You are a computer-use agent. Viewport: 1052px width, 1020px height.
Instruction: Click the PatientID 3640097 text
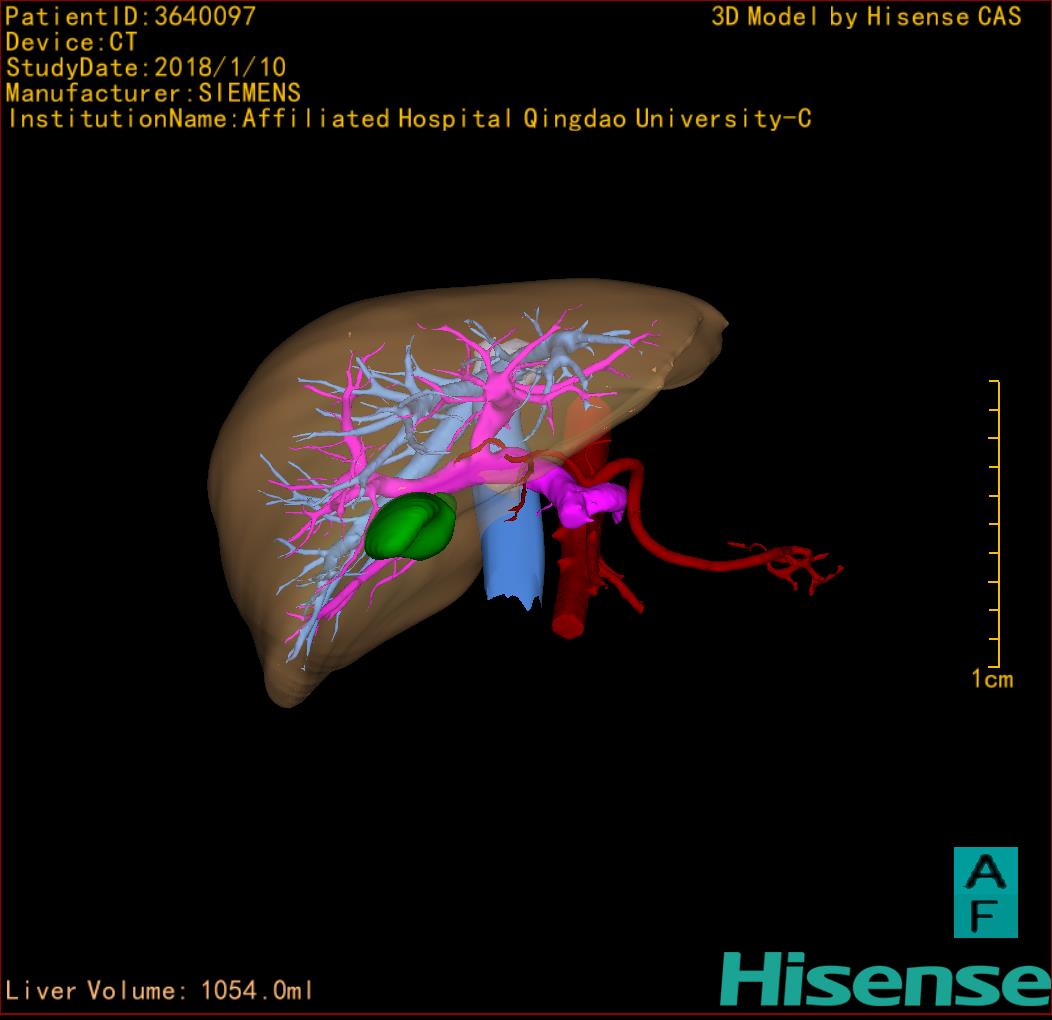point(131,16)
